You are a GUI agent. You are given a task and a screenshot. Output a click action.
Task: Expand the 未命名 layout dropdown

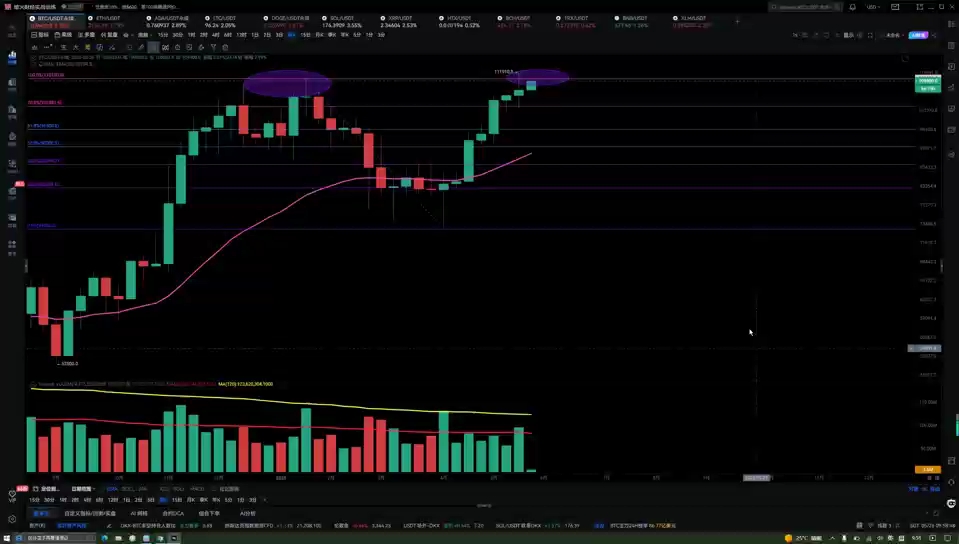tap(893, 34)
